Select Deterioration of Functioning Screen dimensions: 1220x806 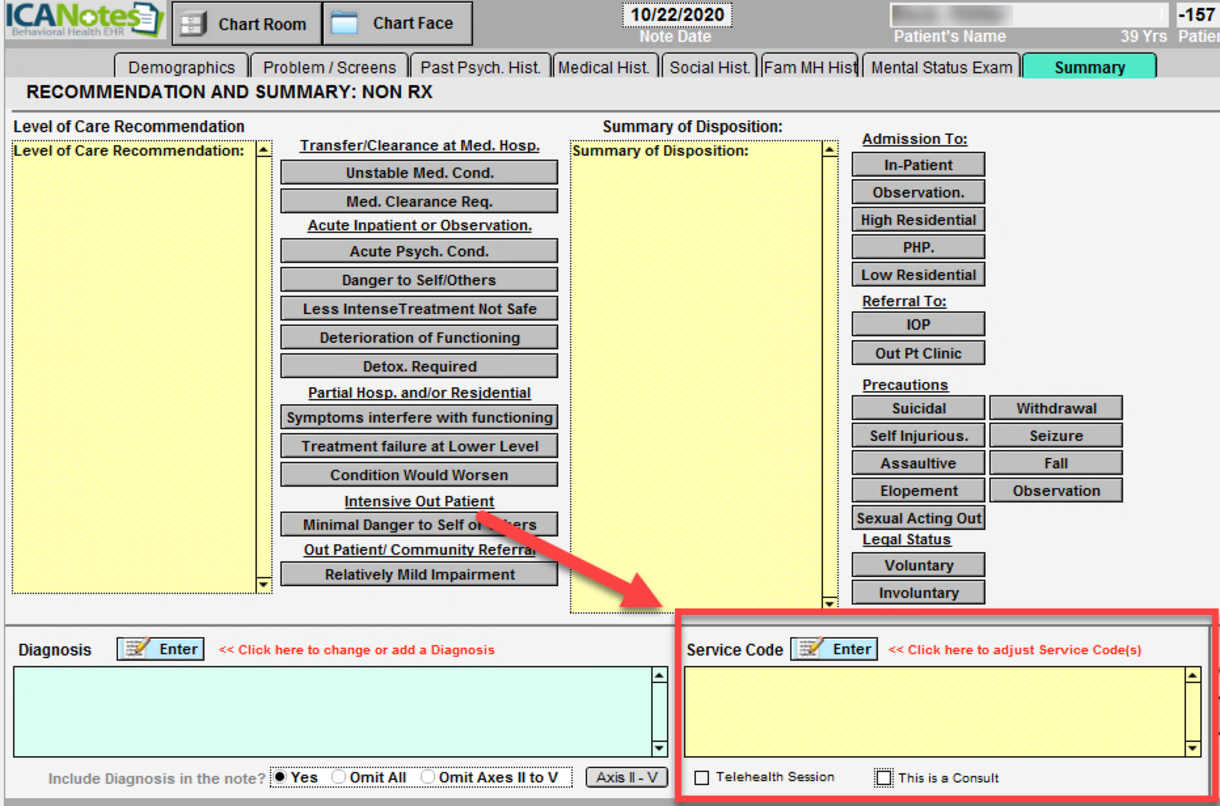pos(419,338)
